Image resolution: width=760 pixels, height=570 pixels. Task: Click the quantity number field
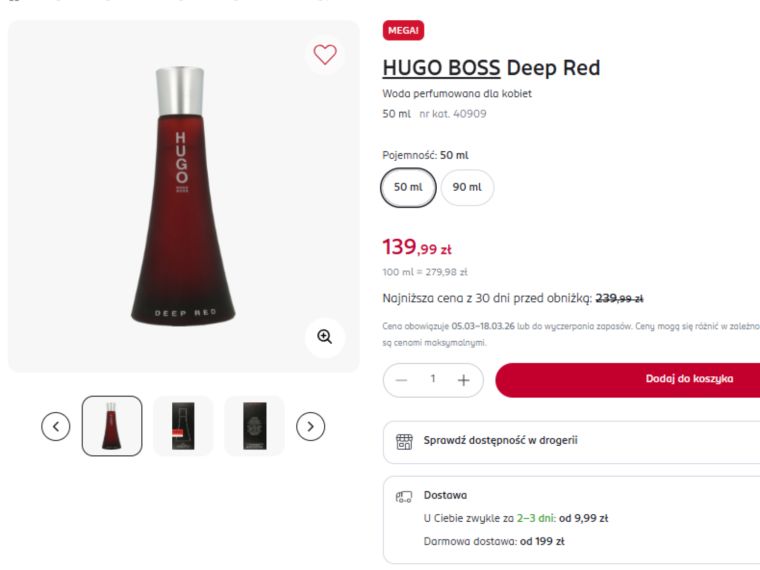point(433,380)
